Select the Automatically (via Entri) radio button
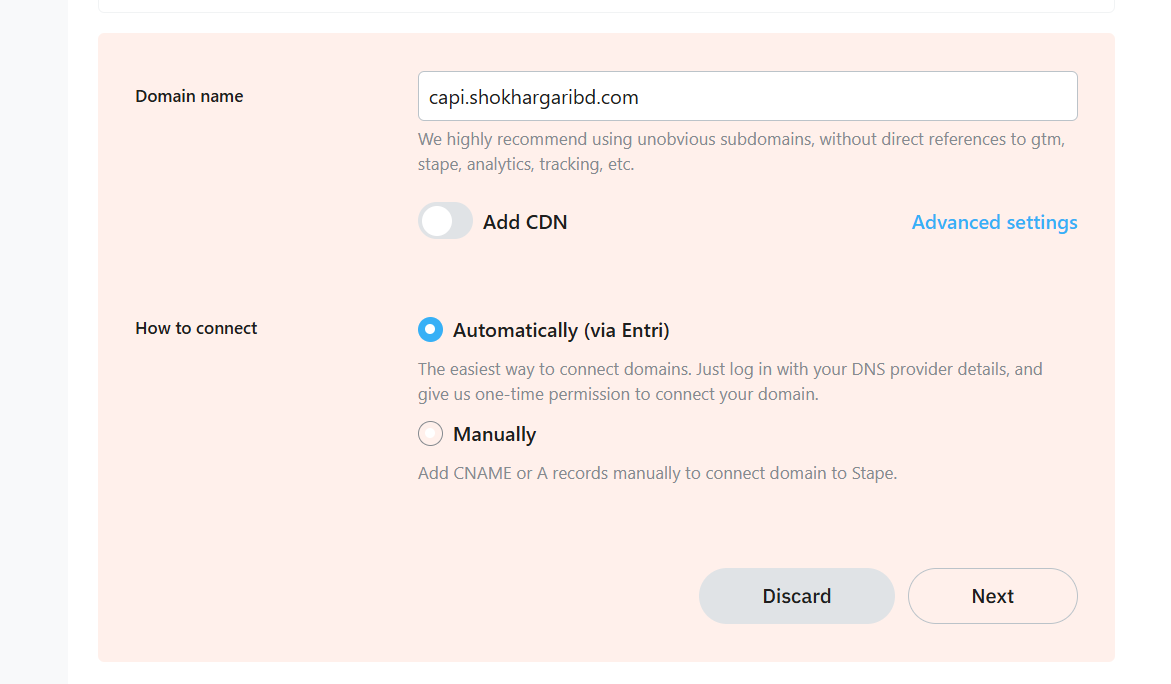The image size is (1171, 684). click(430, 330)
